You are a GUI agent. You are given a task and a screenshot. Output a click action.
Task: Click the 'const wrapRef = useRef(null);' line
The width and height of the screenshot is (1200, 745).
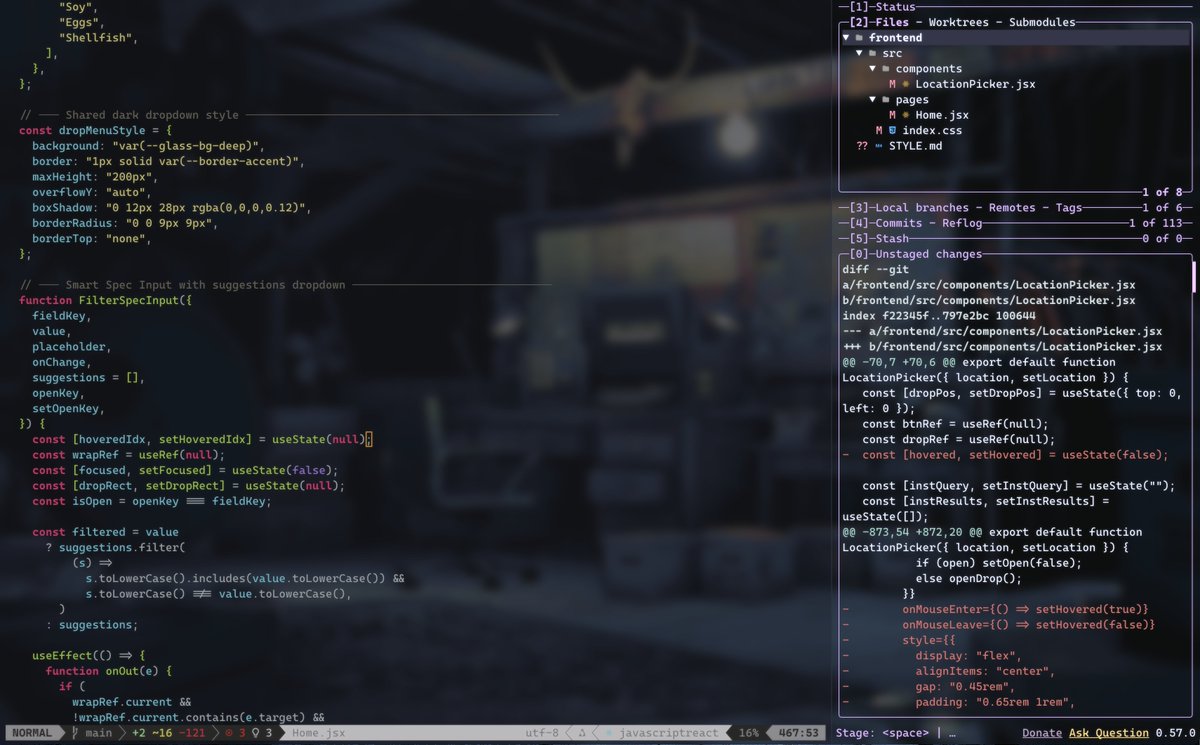[128, 455]
